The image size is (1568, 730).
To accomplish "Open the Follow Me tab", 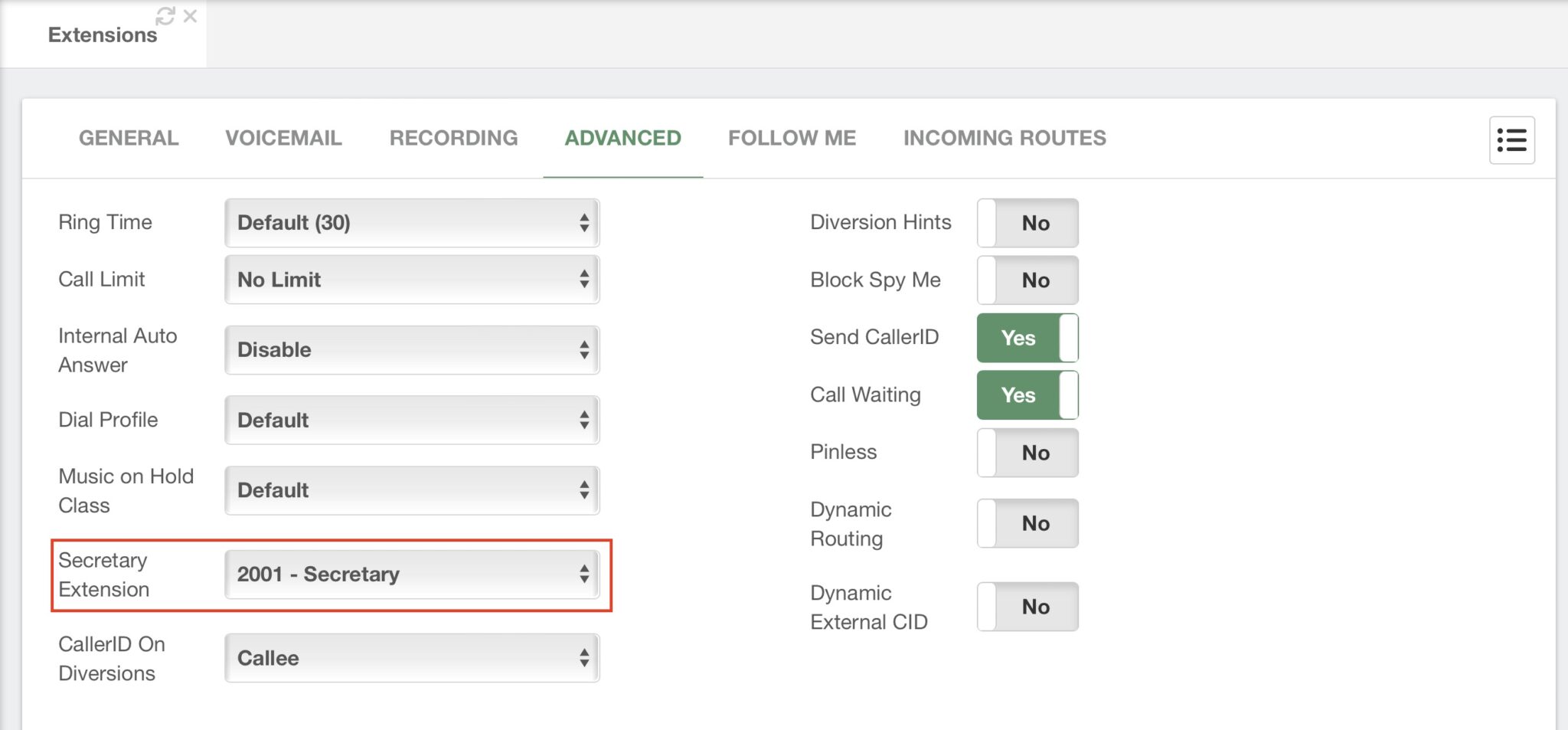I will click(x=792, y=138).
